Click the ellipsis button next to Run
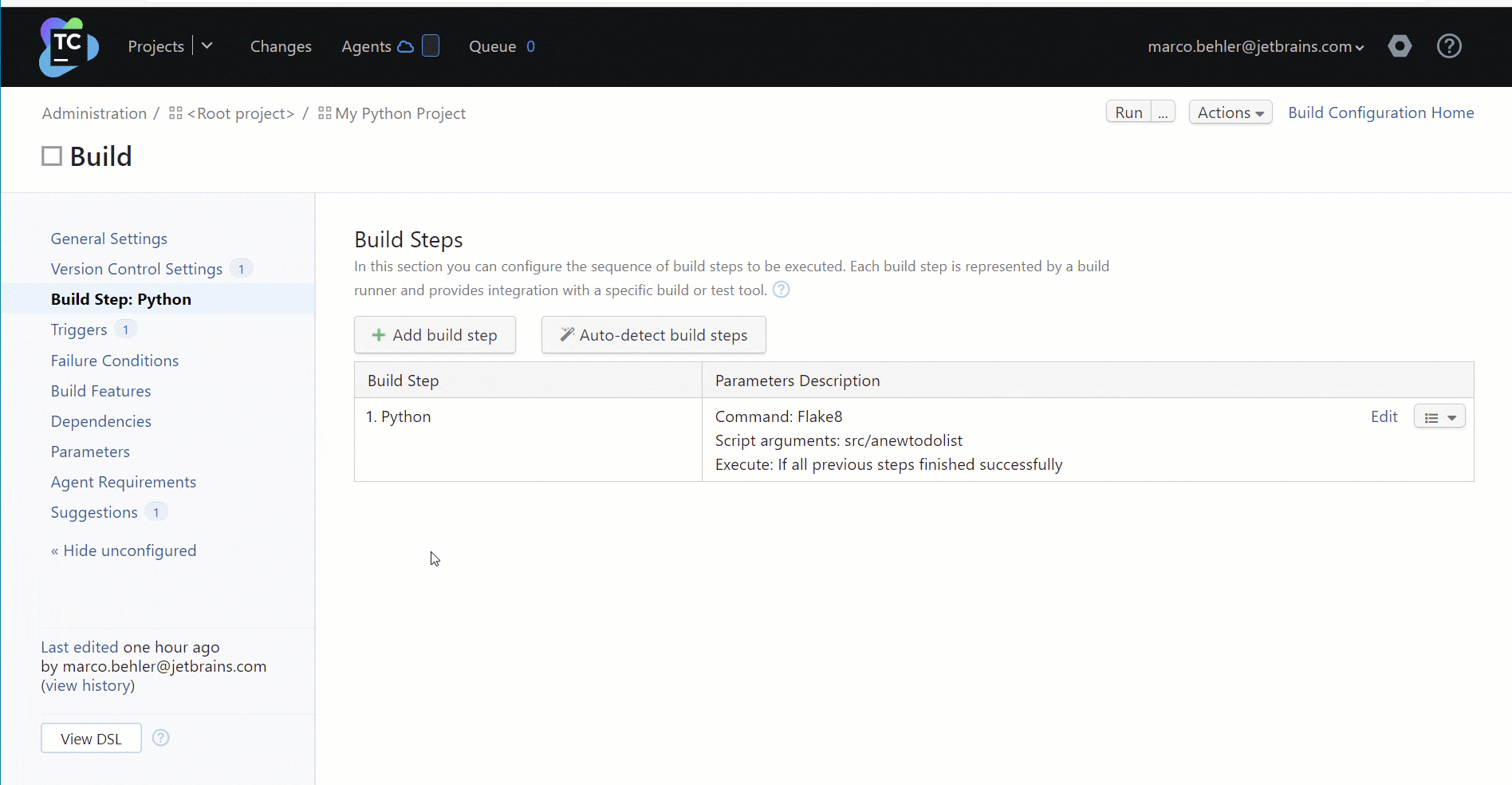The width and height of the screenshot is (1512, 785). point(1163,112)
